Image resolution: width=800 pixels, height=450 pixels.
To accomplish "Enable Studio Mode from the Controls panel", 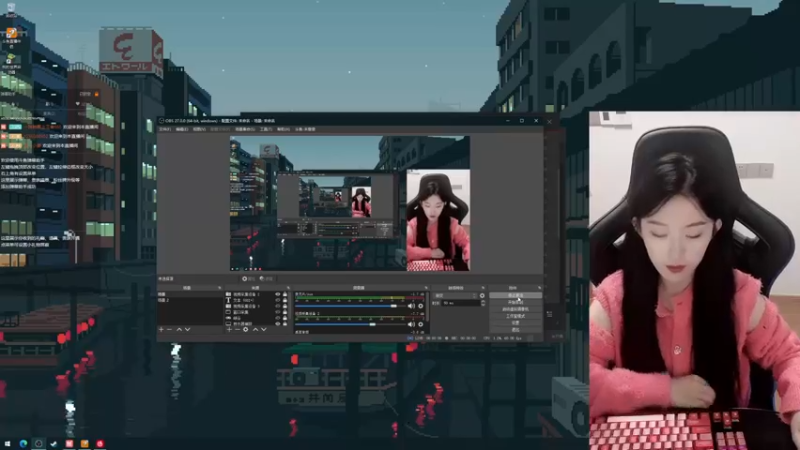I will coord(515,316).
